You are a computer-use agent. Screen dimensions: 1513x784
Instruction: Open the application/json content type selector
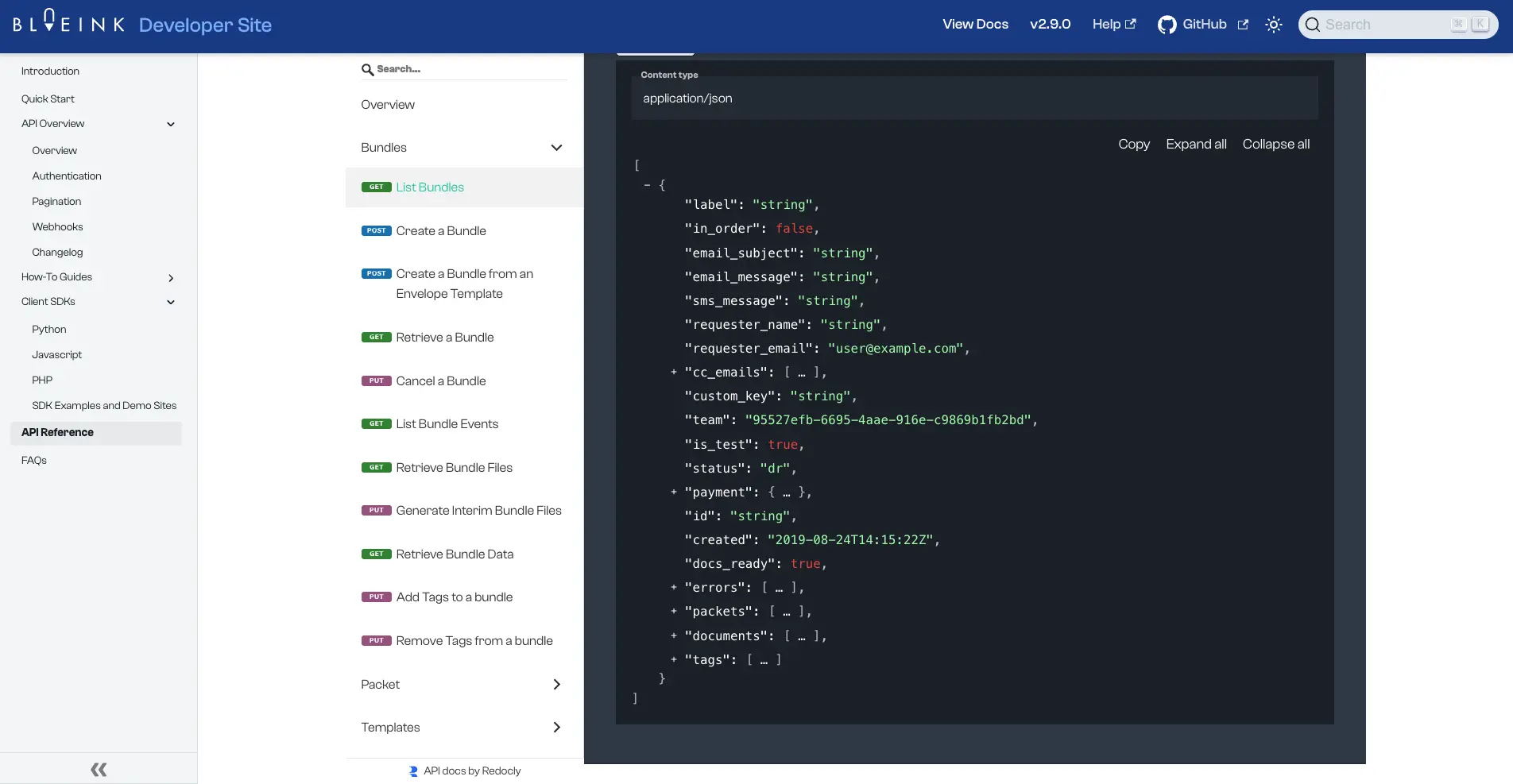tap(974, 98)
